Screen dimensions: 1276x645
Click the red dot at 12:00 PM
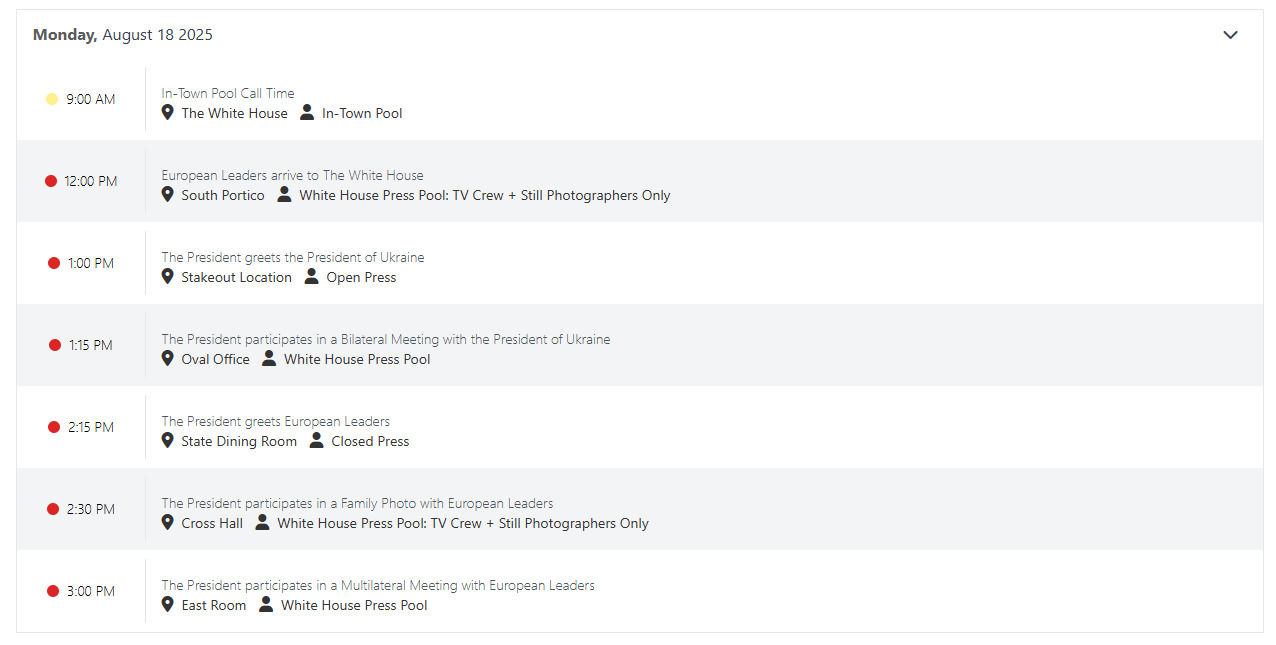(x=51, y=181)
